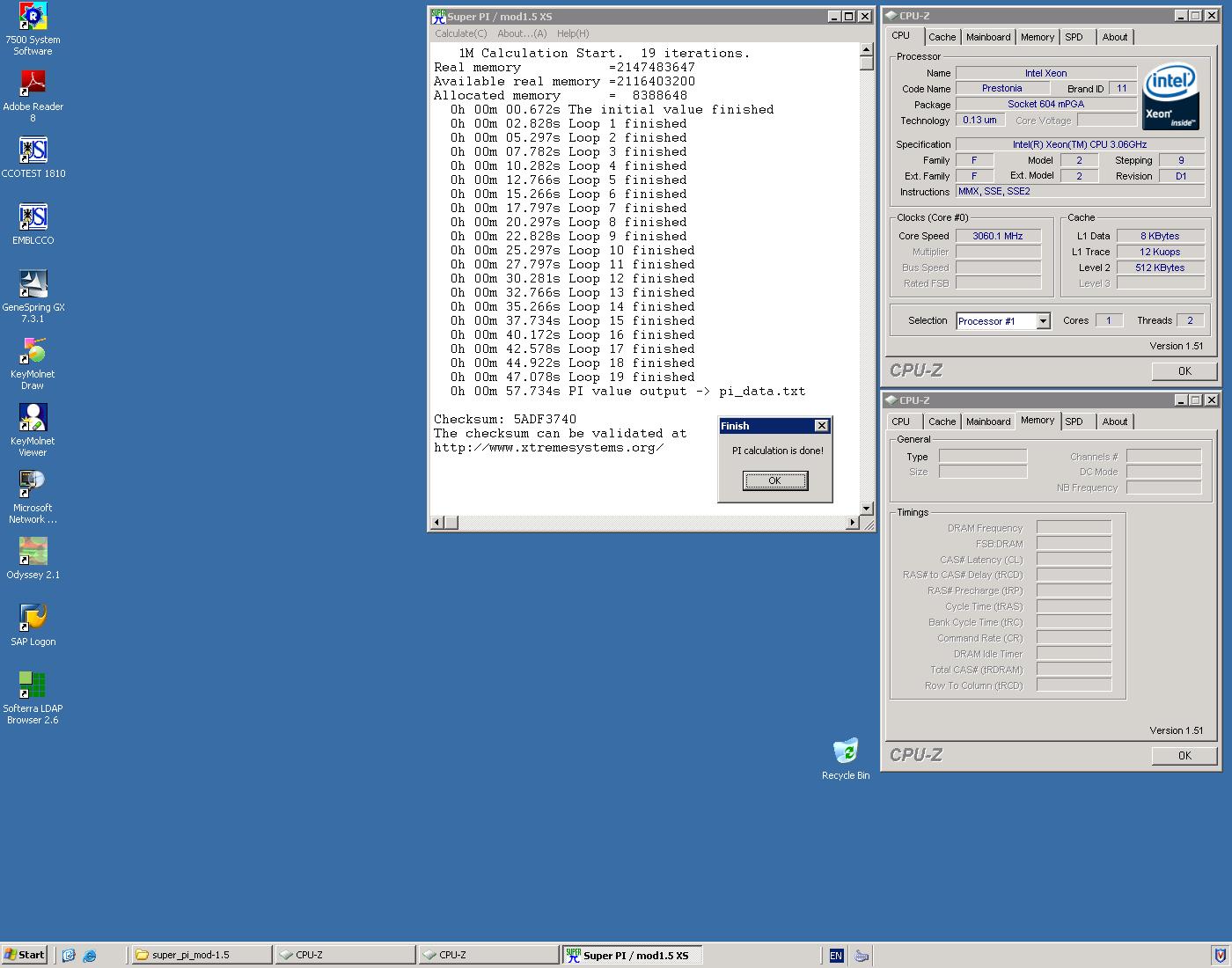Image resolution: width=1232 pixels, height=968 pixels.
Task: Click the Loop 19 finished line
Action: (x=573, y=378)
